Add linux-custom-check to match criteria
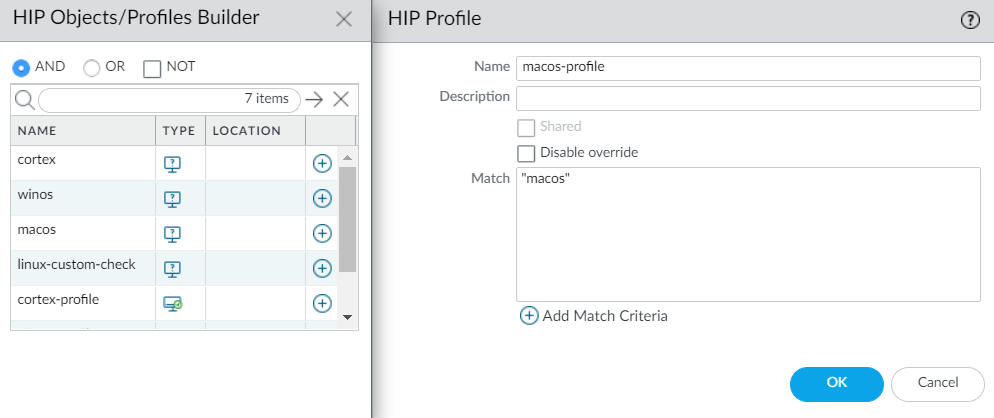 tap(322, 268)
